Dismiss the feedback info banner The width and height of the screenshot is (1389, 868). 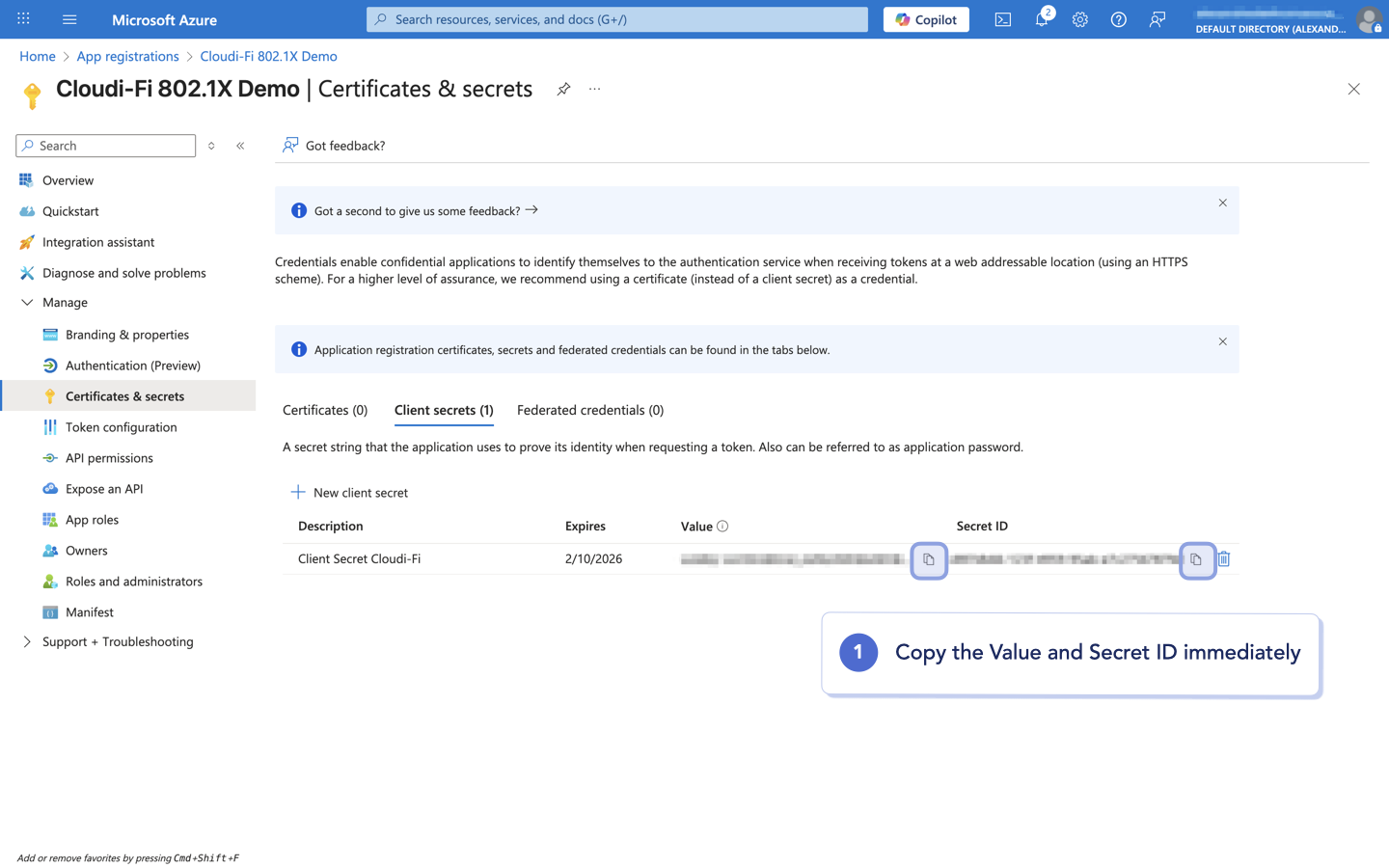click(1222, 203)
